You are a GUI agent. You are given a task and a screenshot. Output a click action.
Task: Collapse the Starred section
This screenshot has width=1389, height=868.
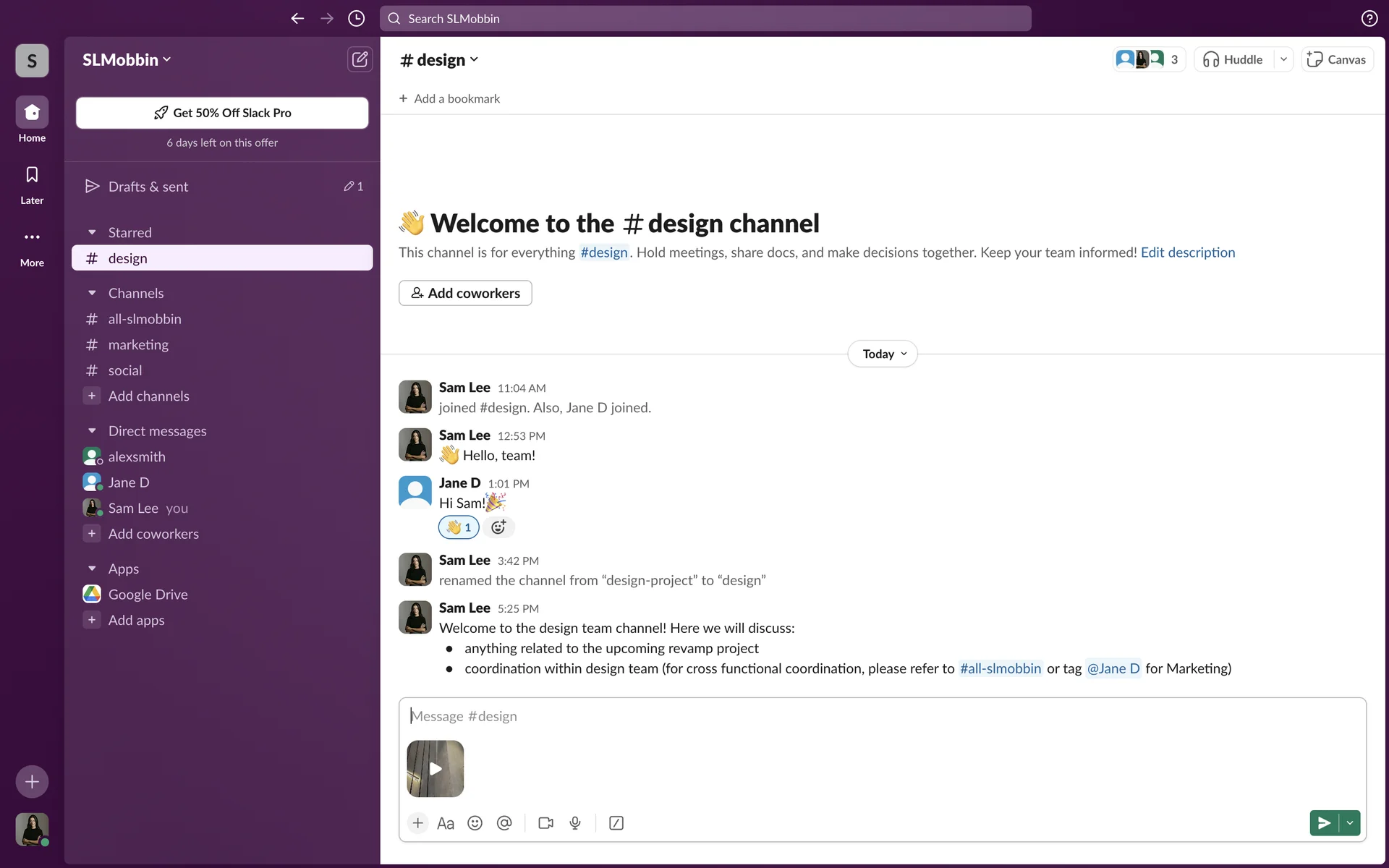coord(92,232)
